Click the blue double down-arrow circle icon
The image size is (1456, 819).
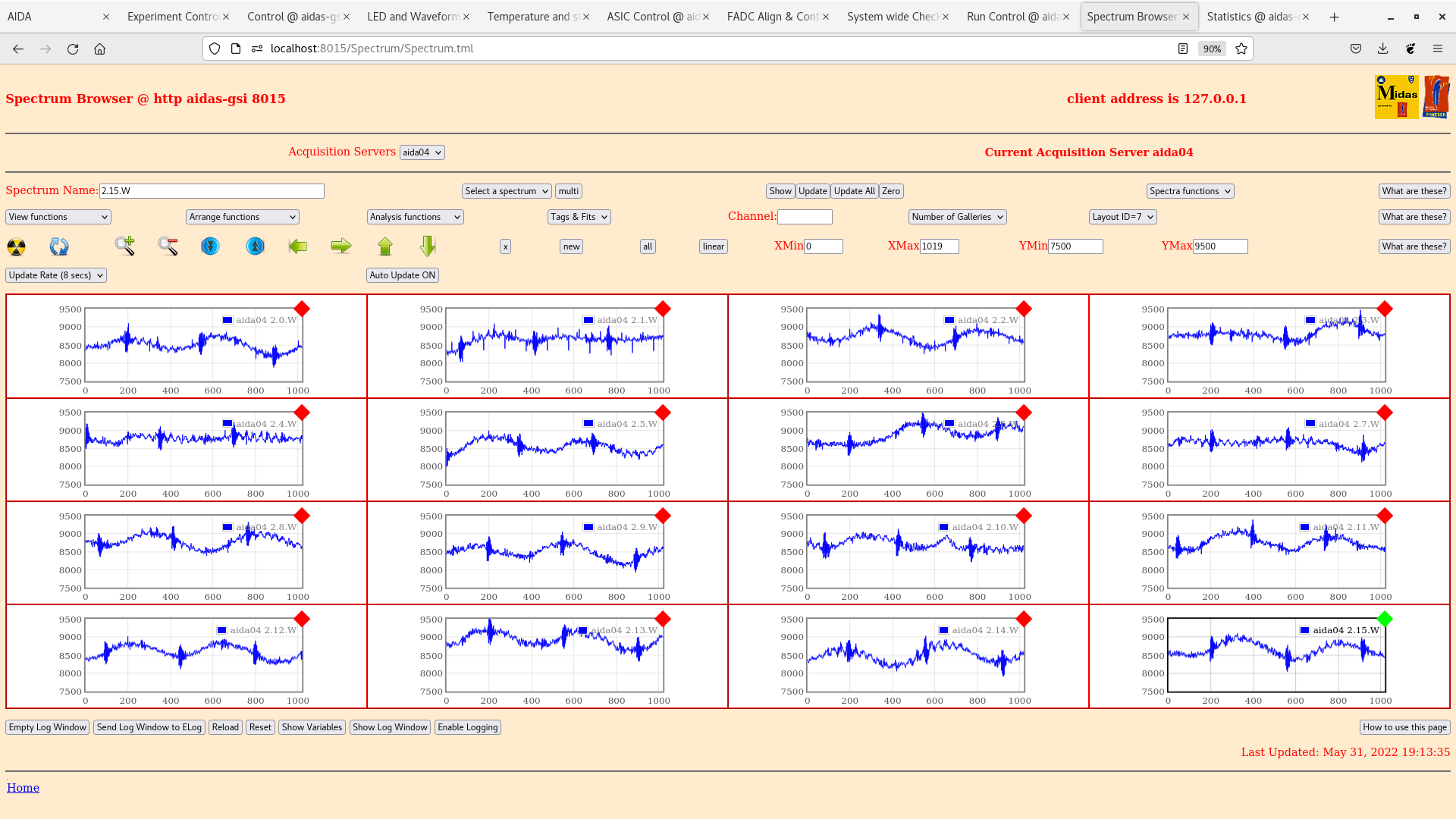tap(210, 246)
